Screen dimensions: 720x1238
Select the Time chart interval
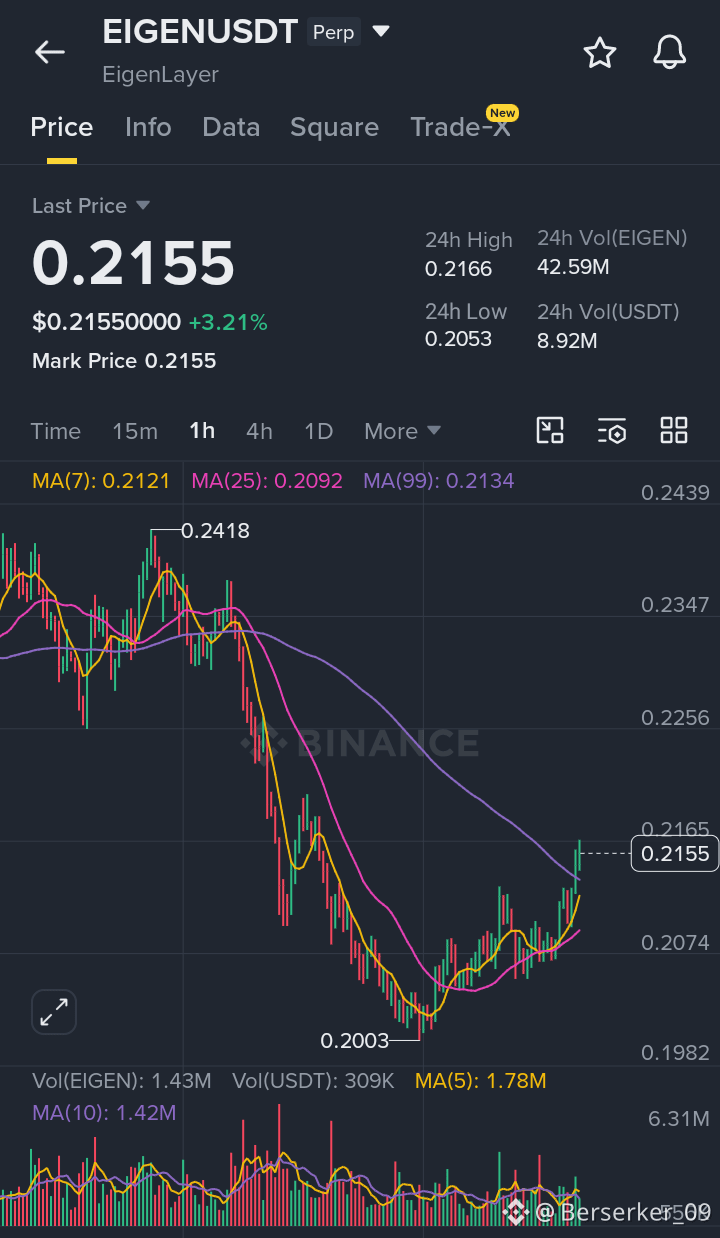click(55, 431)
